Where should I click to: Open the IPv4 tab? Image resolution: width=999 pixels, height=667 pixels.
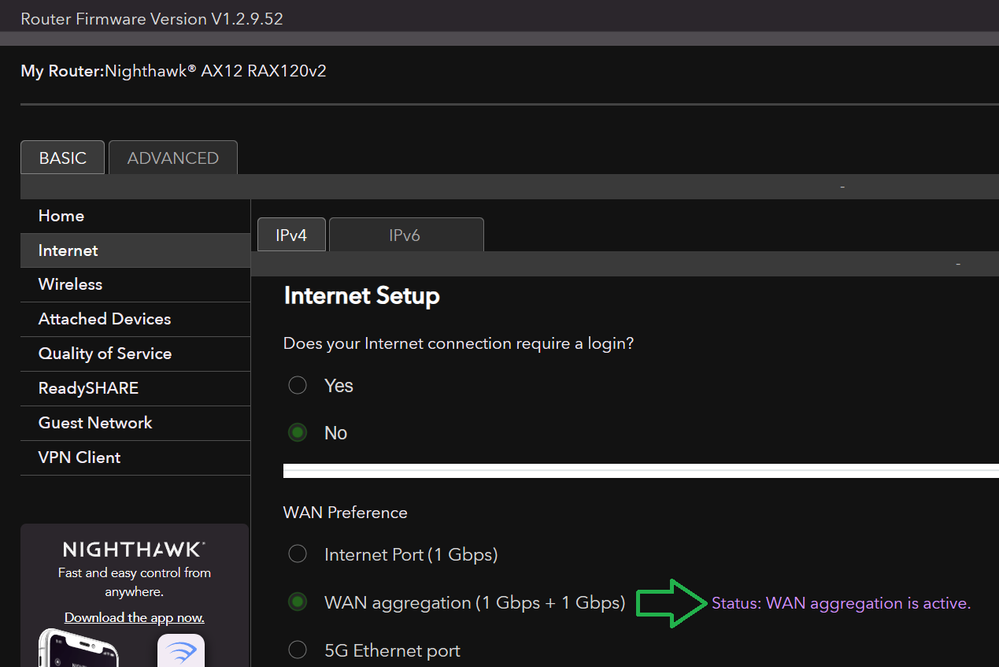click(291, 234)
